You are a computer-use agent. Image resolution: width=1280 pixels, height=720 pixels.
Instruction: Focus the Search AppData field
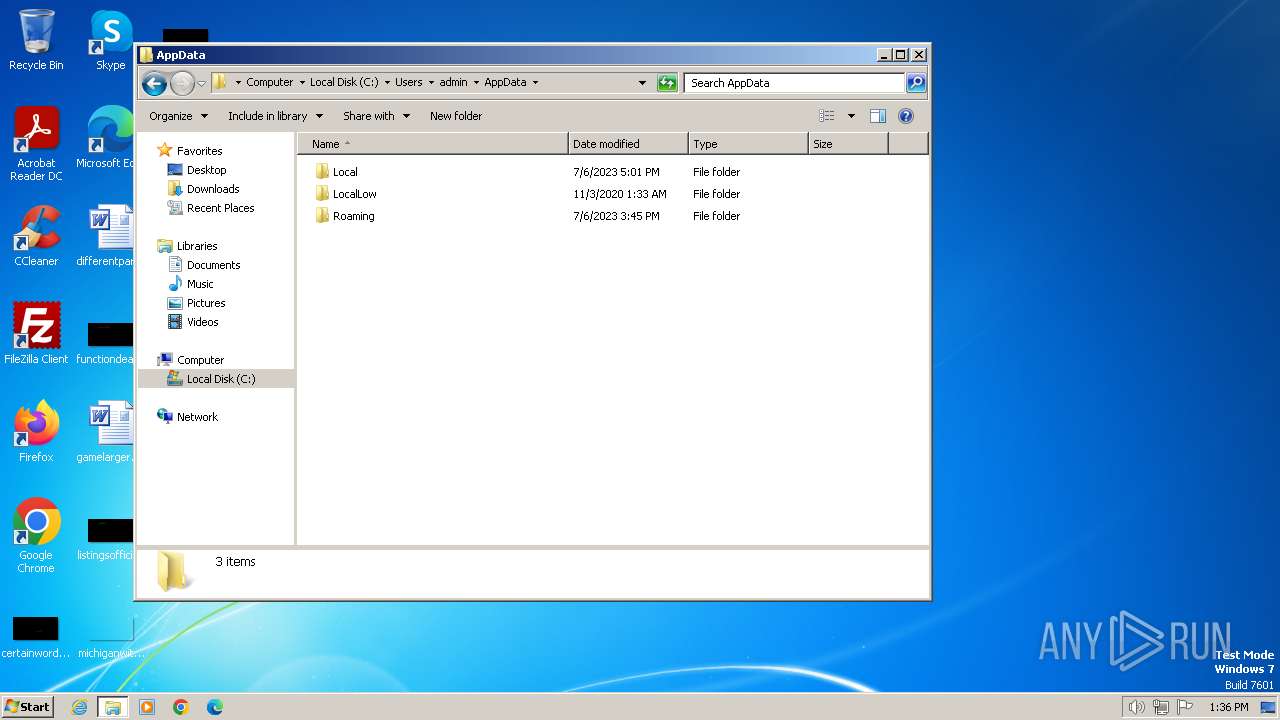tap(795, 83)
